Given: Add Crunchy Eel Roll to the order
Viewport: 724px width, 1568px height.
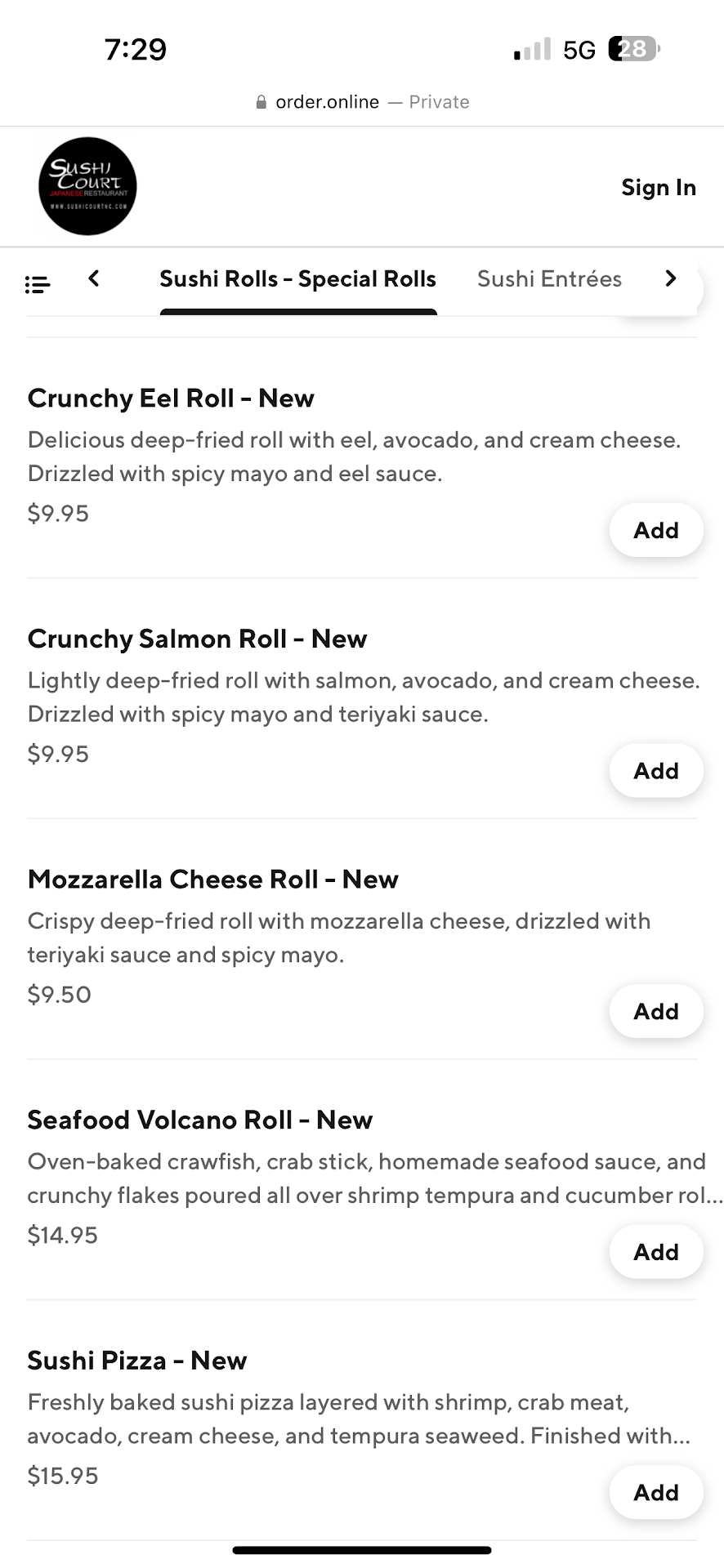Looking at the screenshot, I should (655, 530).
